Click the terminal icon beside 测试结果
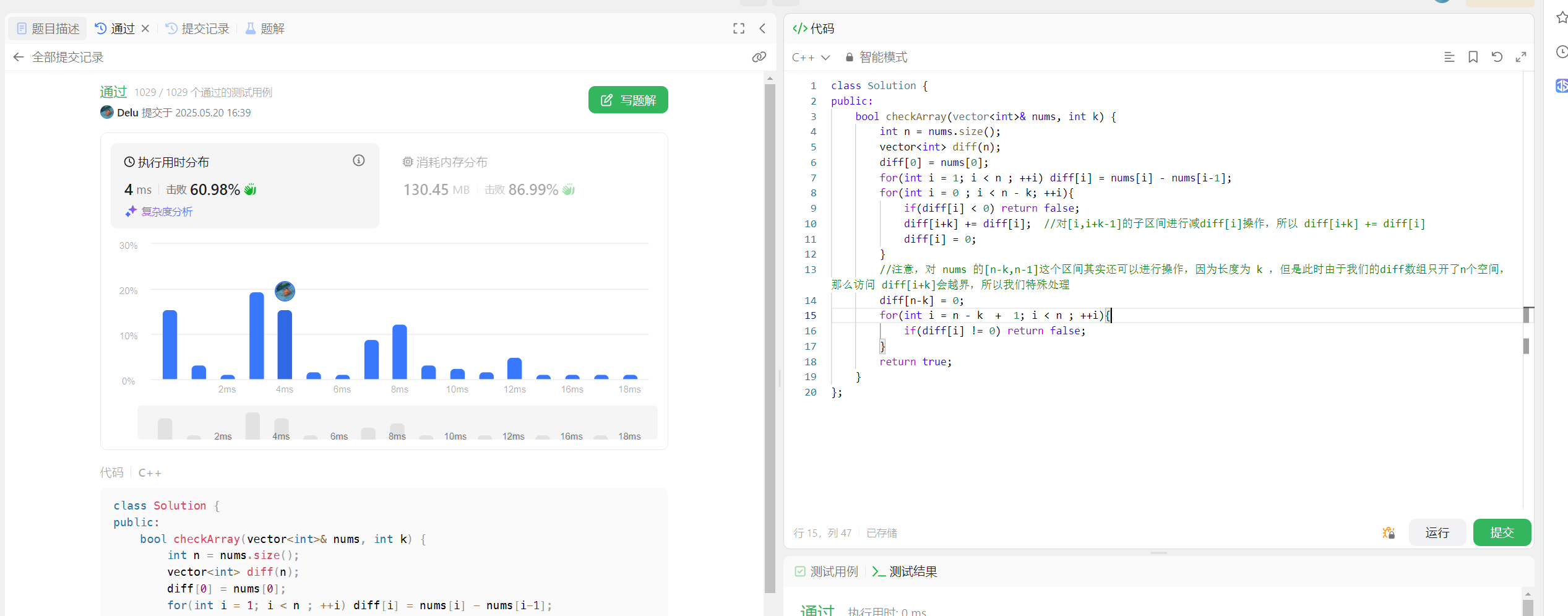Screen dimensions: 1568x616 click(x=878, y=571)
